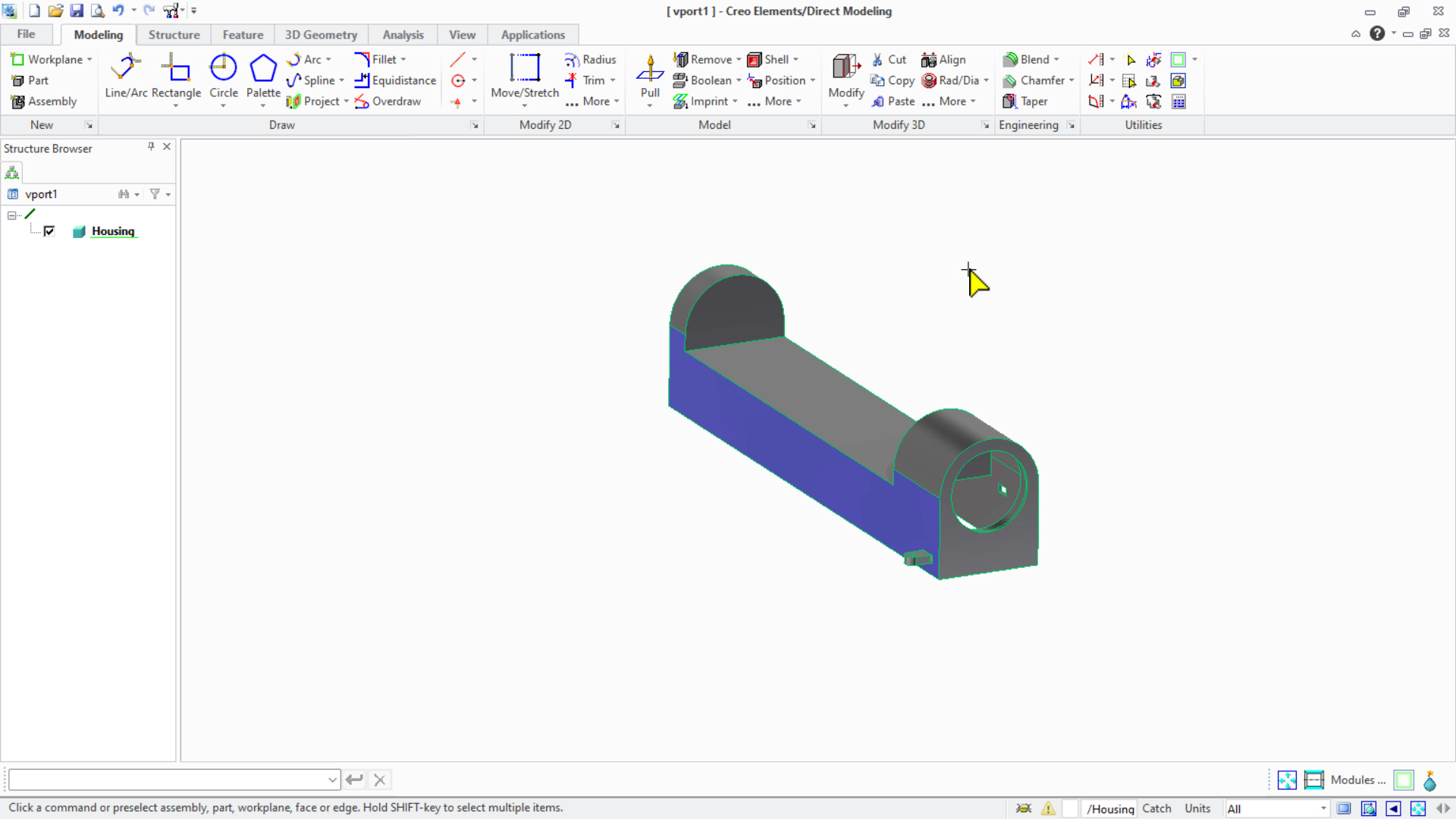
Task: Open the command line history dropdown
Action: 332,780
